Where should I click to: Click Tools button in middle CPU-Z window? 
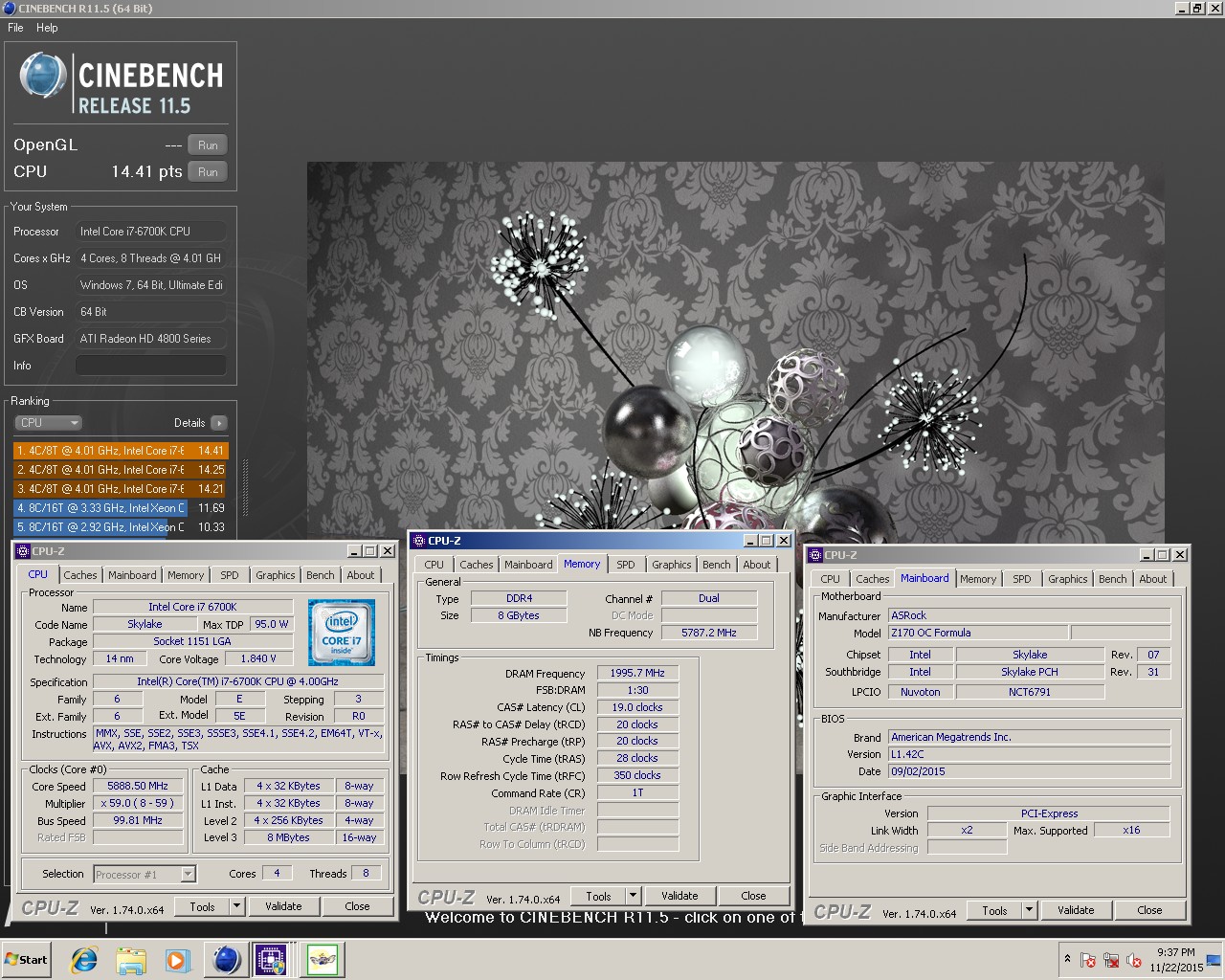[x=599, y=896]
